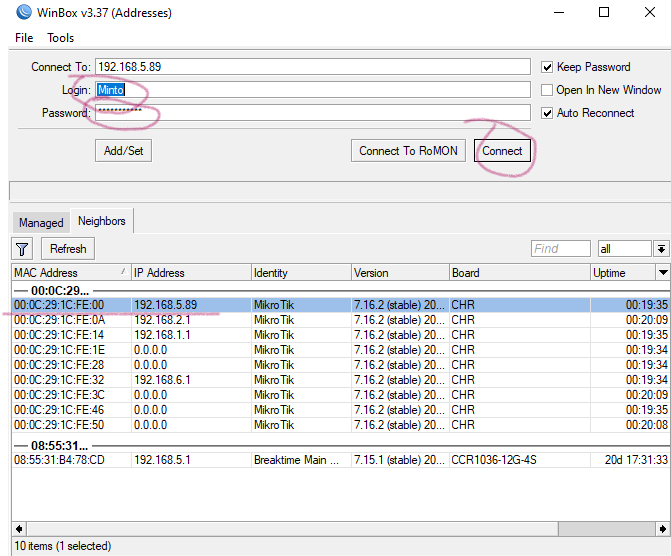Click in the Connect To address field
The image size is (671, 556).
click(x=312, y=67)
